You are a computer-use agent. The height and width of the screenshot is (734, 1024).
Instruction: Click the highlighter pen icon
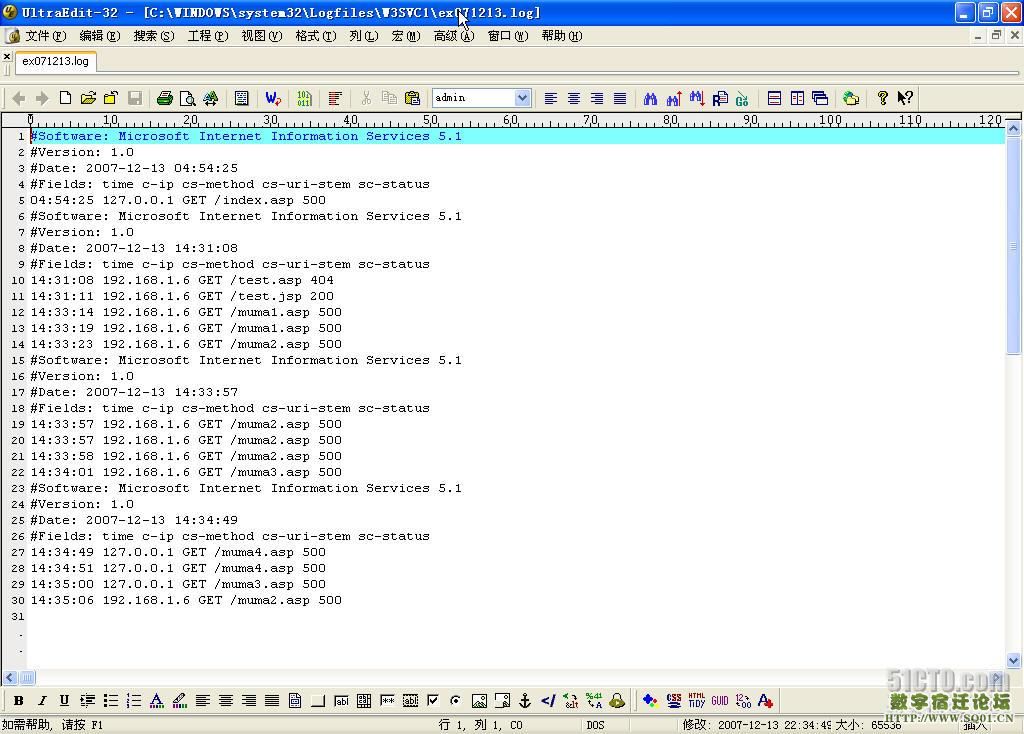point(180,701)
